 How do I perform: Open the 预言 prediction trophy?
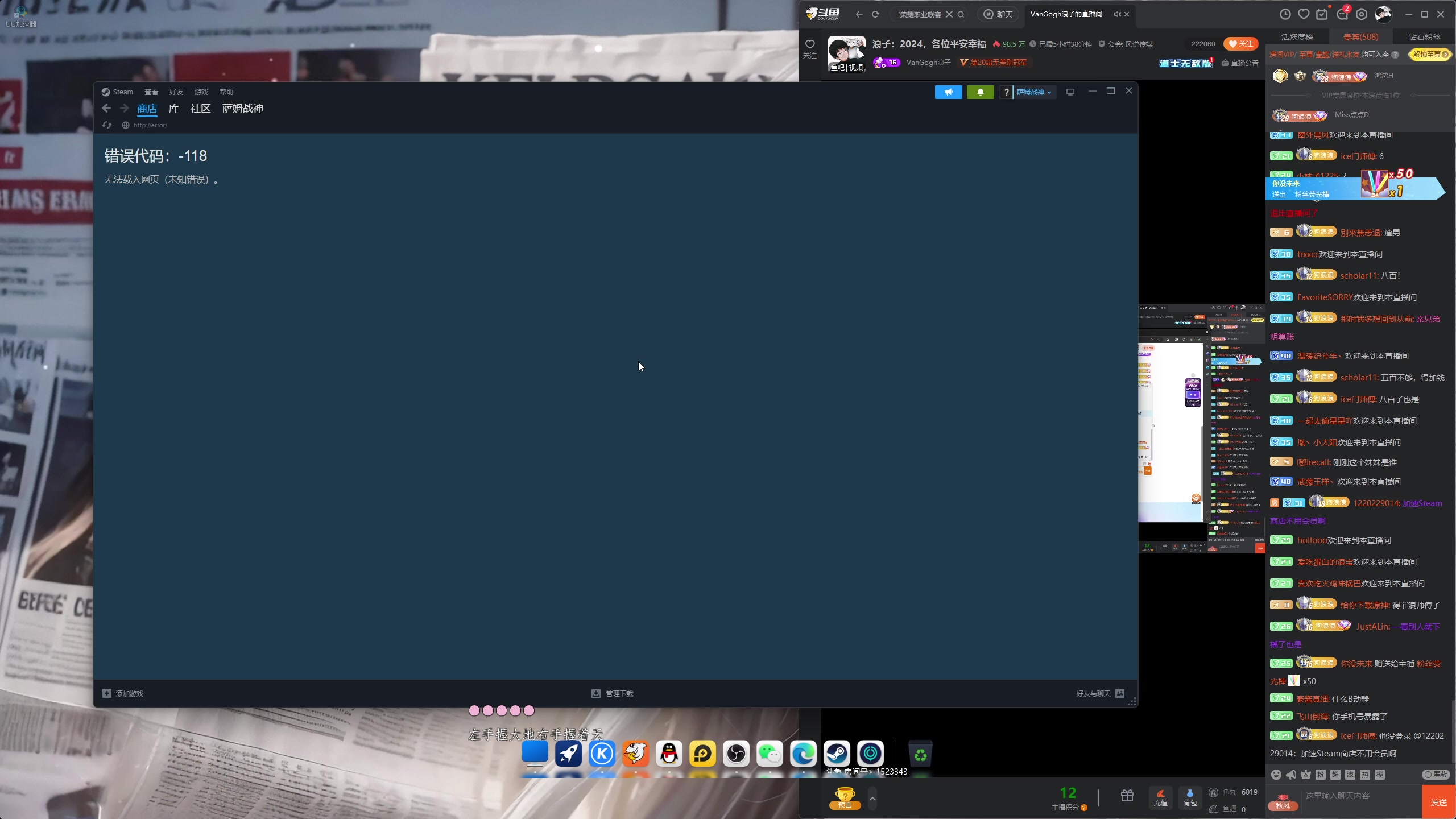pos(845,797)
